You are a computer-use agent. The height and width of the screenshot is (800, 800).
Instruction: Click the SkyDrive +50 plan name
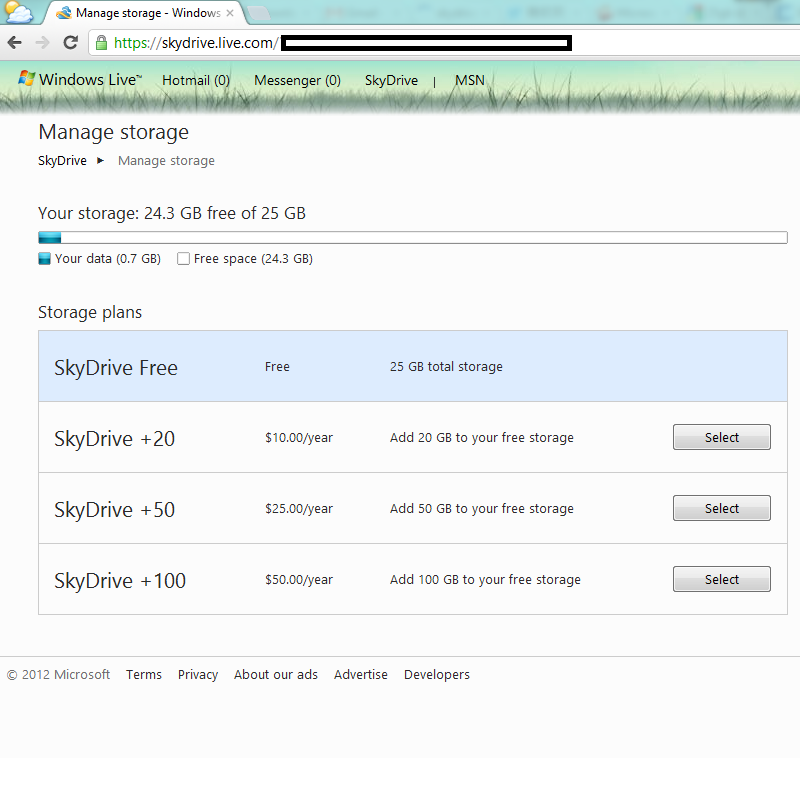(115, 510)
